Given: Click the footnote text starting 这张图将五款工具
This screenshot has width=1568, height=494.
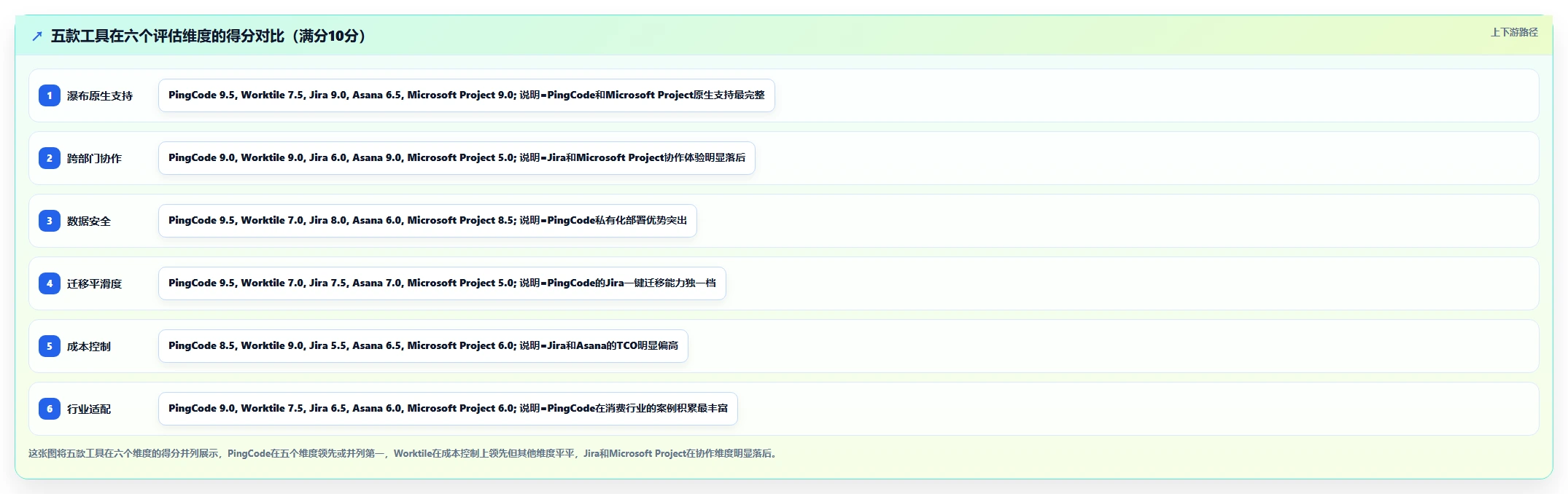Looking at the screenshot, I should pos(404,453).
